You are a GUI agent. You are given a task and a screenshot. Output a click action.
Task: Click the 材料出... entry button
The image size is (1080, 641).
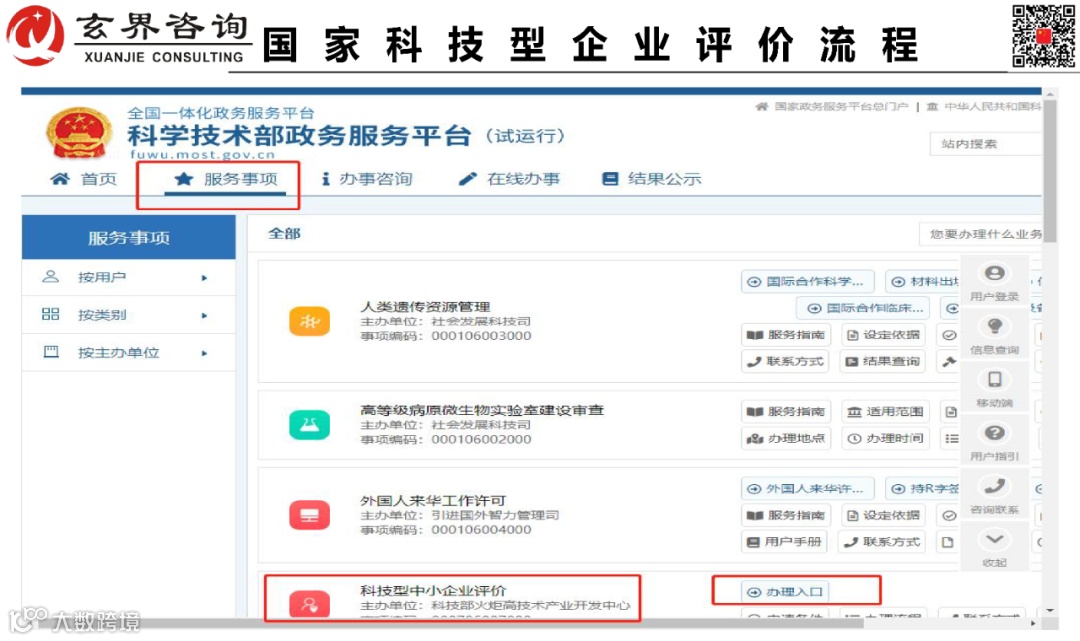[923, 282]
